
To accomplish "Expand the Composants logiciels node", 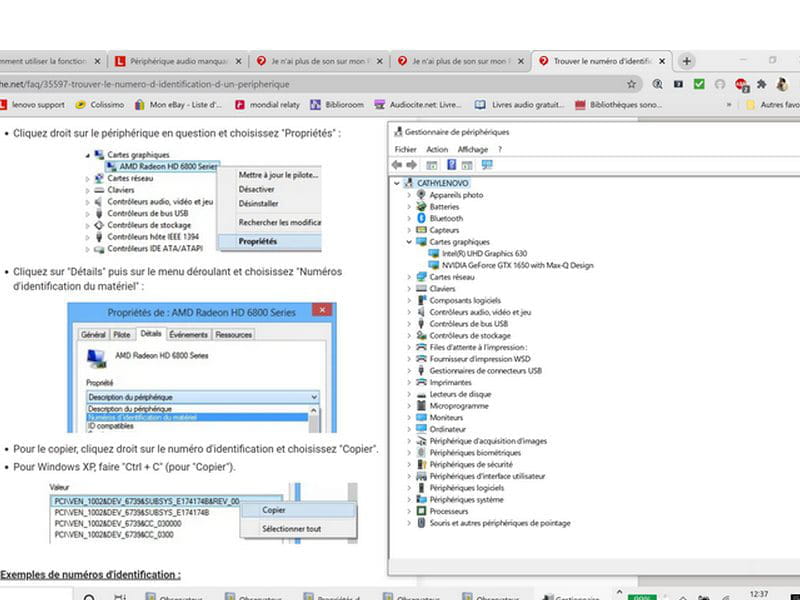I will (x=409, y=301).
